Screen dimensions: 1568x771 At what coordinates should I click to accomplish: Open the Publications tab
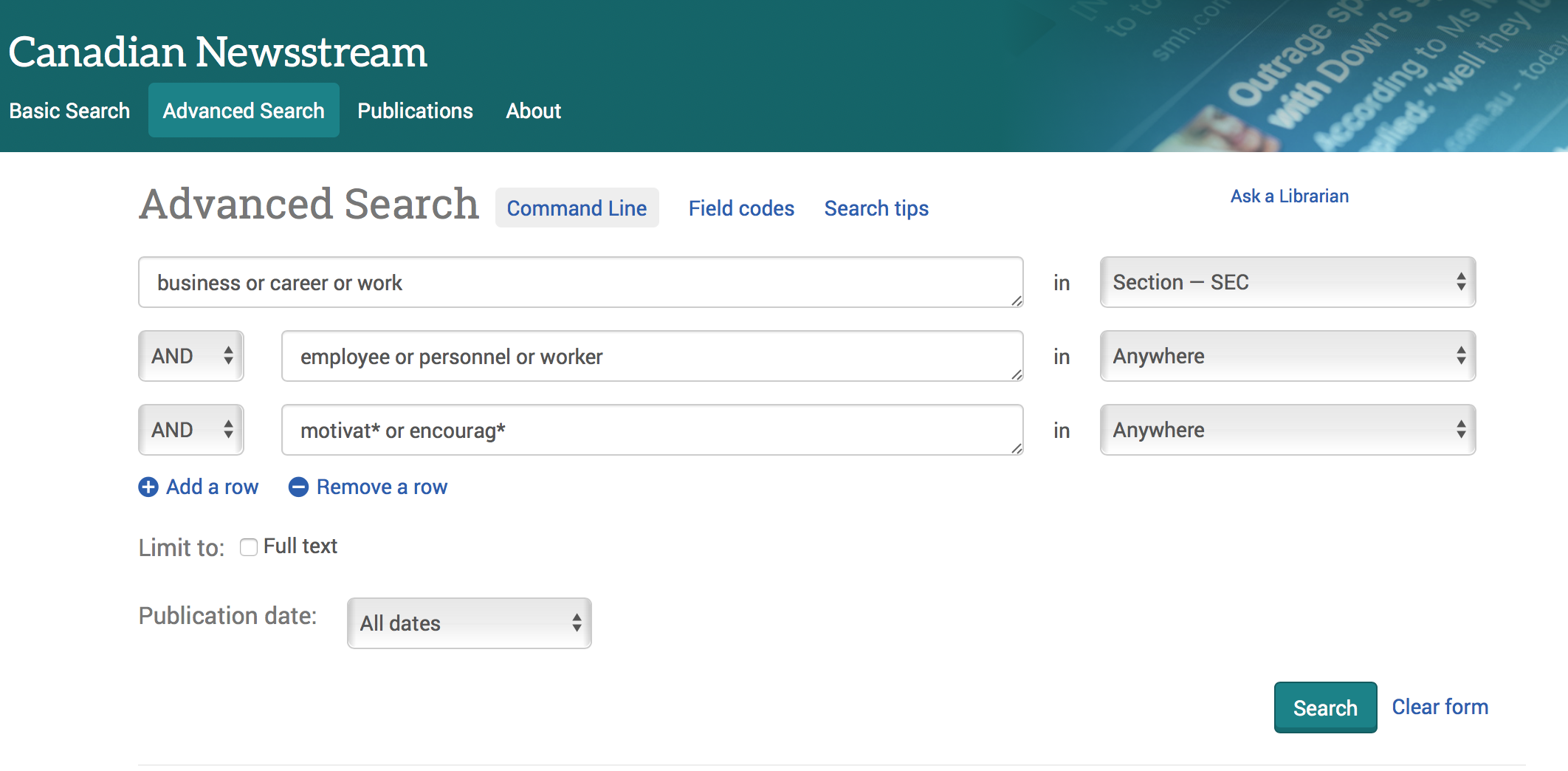pyautogui.click(x=415, y=111)
